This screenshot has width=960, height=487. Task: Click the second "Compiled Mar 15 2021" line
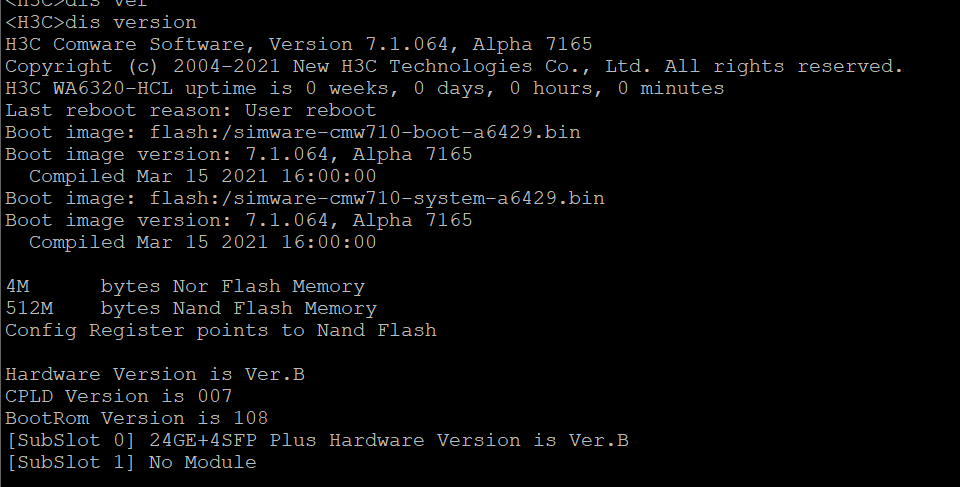pos(202,242)
